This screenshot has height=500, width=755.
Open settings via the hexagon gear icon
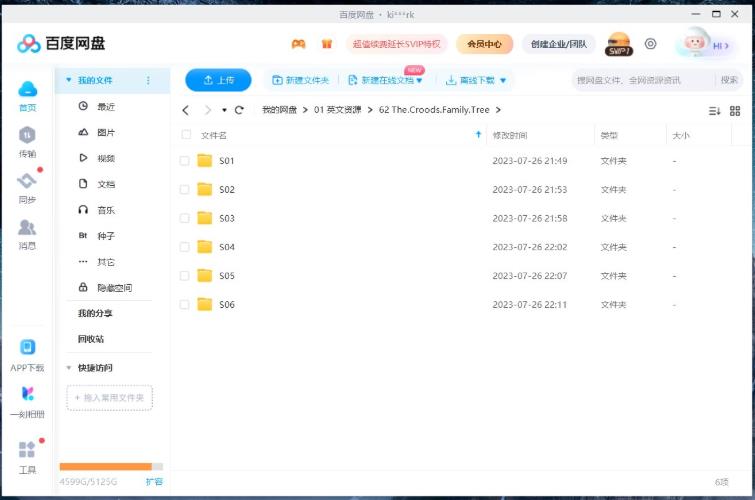[651, 44]
